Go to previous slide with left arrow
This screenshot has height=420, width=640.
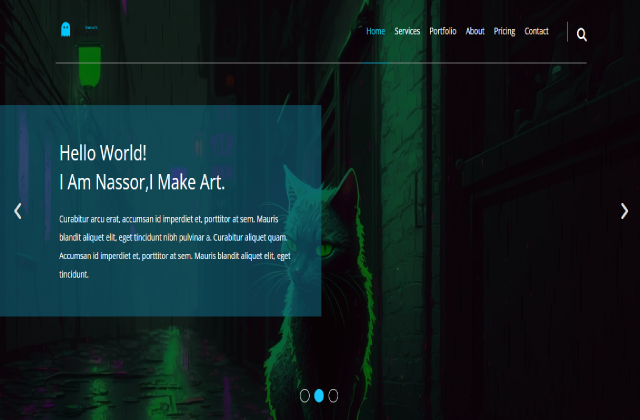(18, 211)
